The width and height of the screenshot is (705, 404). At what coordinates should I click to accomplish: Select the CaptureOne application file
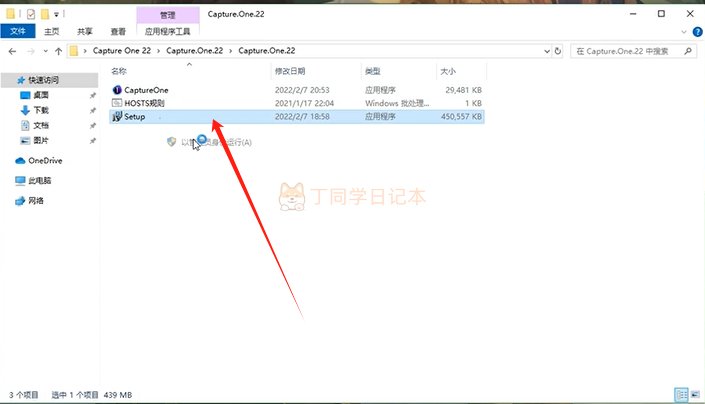(x=297, y=90)
